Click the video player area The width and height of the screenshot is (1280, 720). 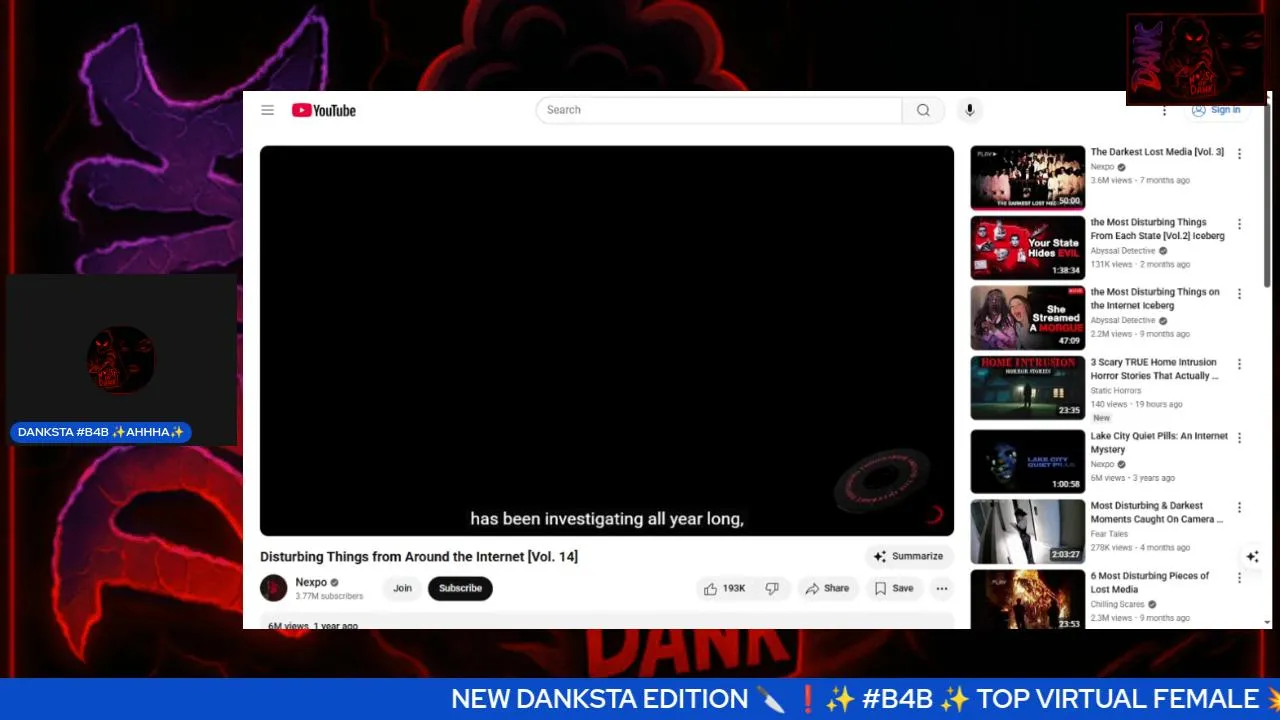607,341
